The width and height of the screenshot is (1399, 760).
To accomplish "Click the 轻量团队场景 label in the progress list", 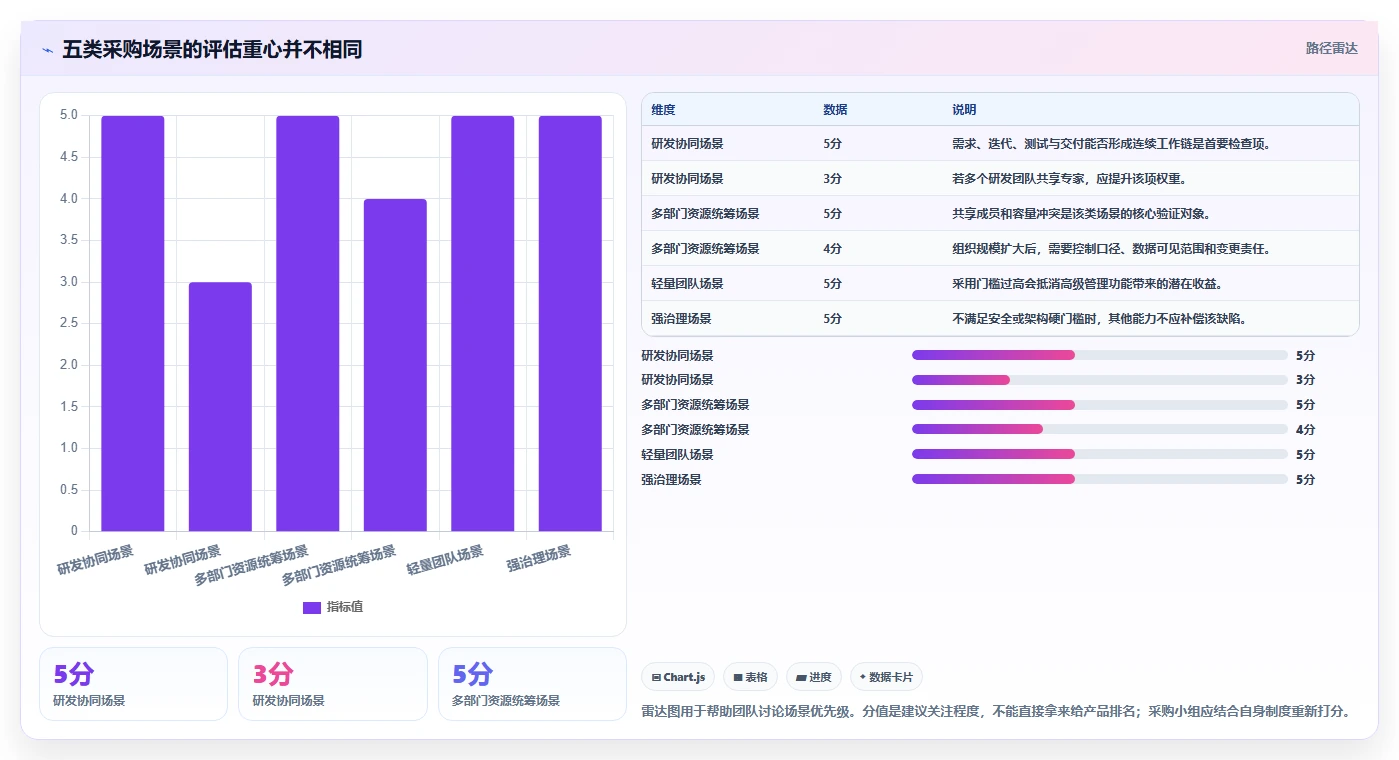I will point(677,455).
